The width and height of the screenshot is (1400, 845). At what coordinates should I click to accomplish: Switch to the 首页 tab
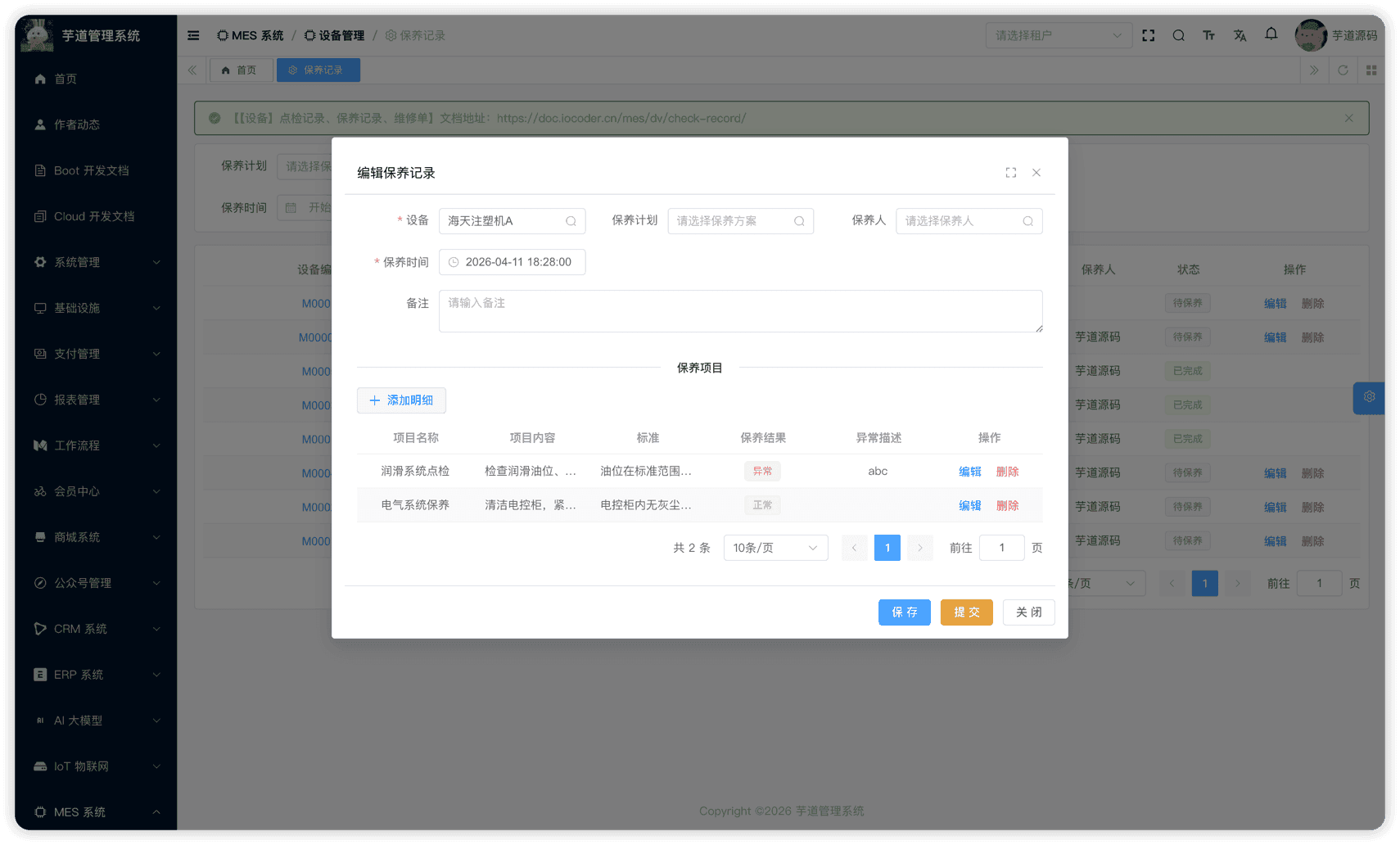point(239,70)
